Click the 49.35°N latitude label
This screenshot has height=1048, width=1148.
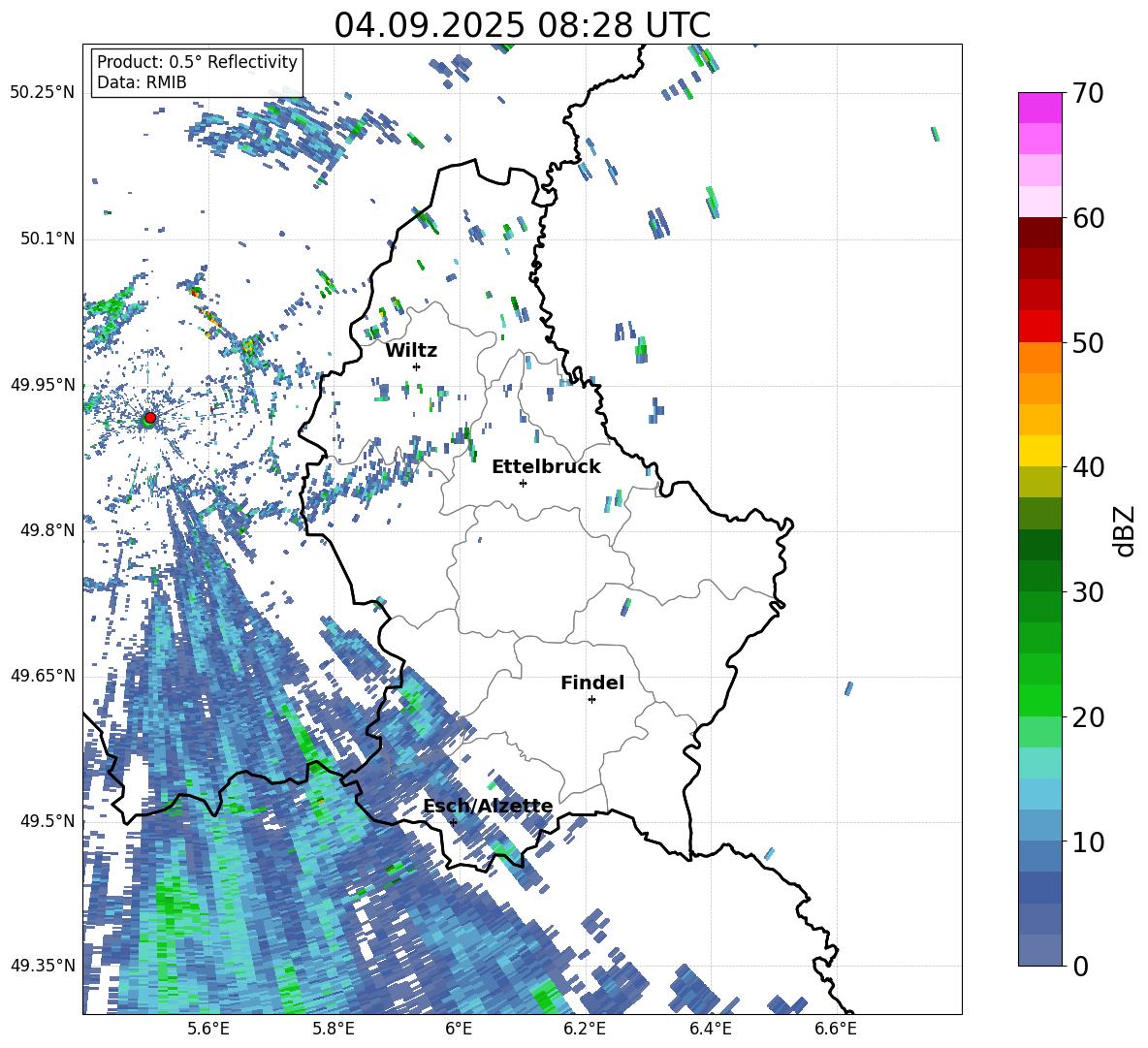[x=43, y=966]
